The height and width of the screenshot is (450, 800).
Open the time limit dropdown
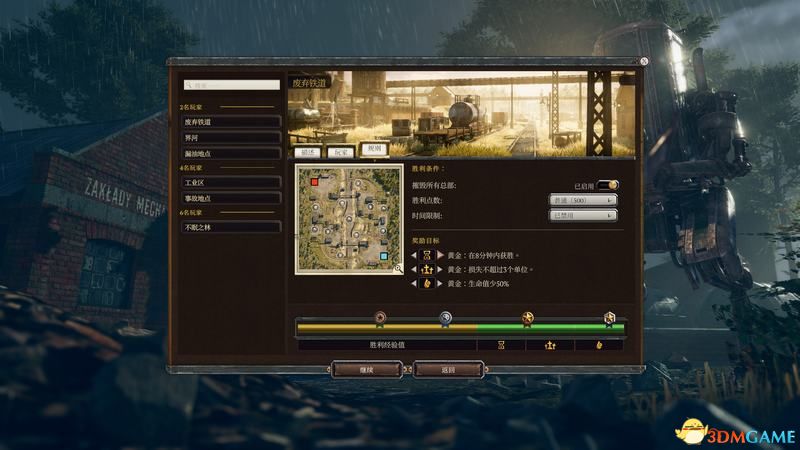pos(583,216)
